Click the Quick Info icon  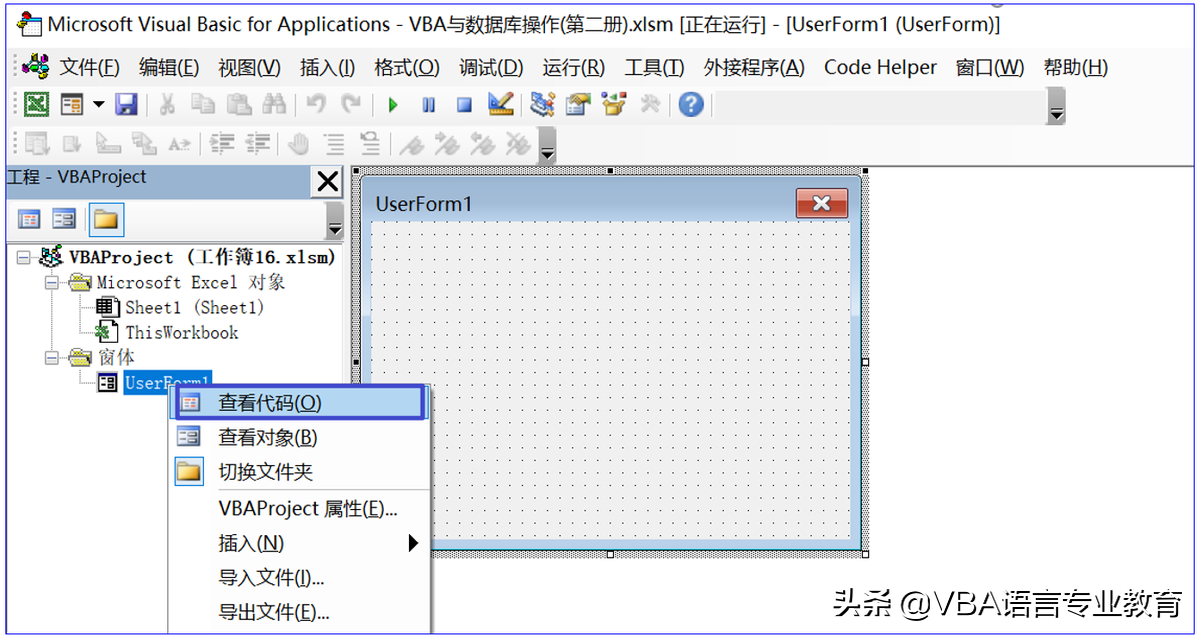tap(108, 144)
